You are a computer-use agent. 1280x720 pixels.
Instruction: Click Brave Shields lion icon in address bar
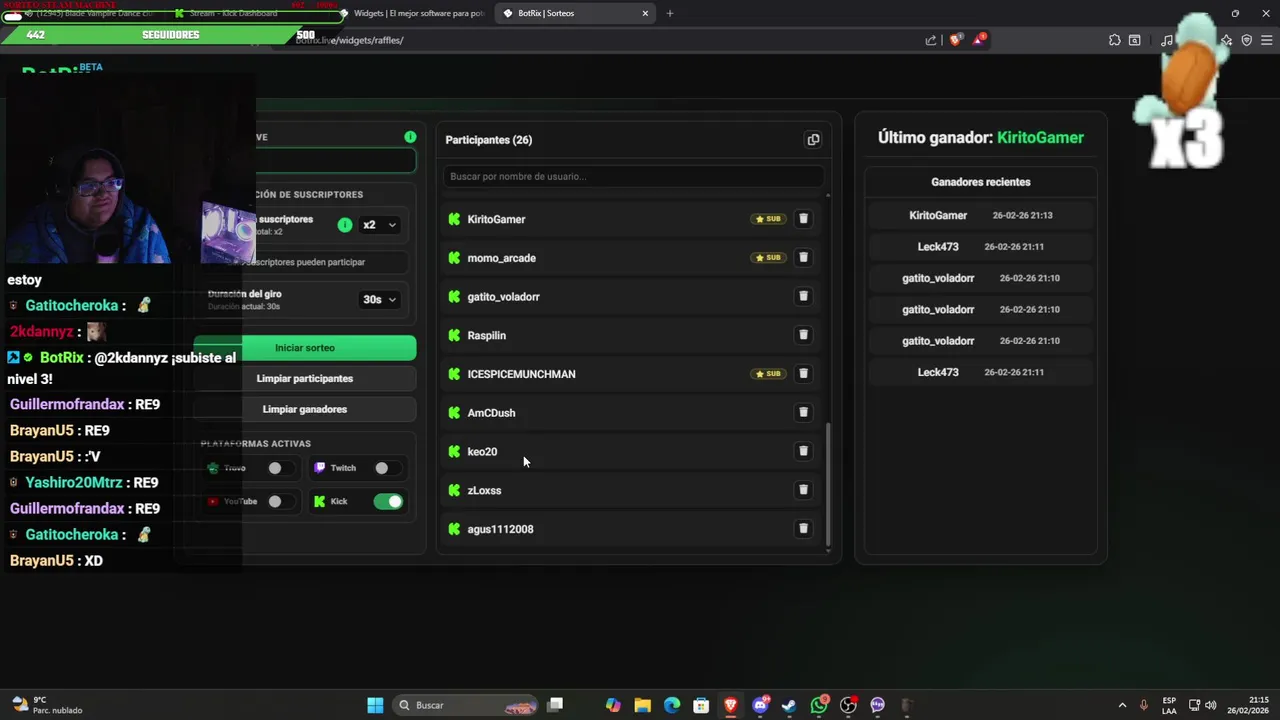point(956,40)
